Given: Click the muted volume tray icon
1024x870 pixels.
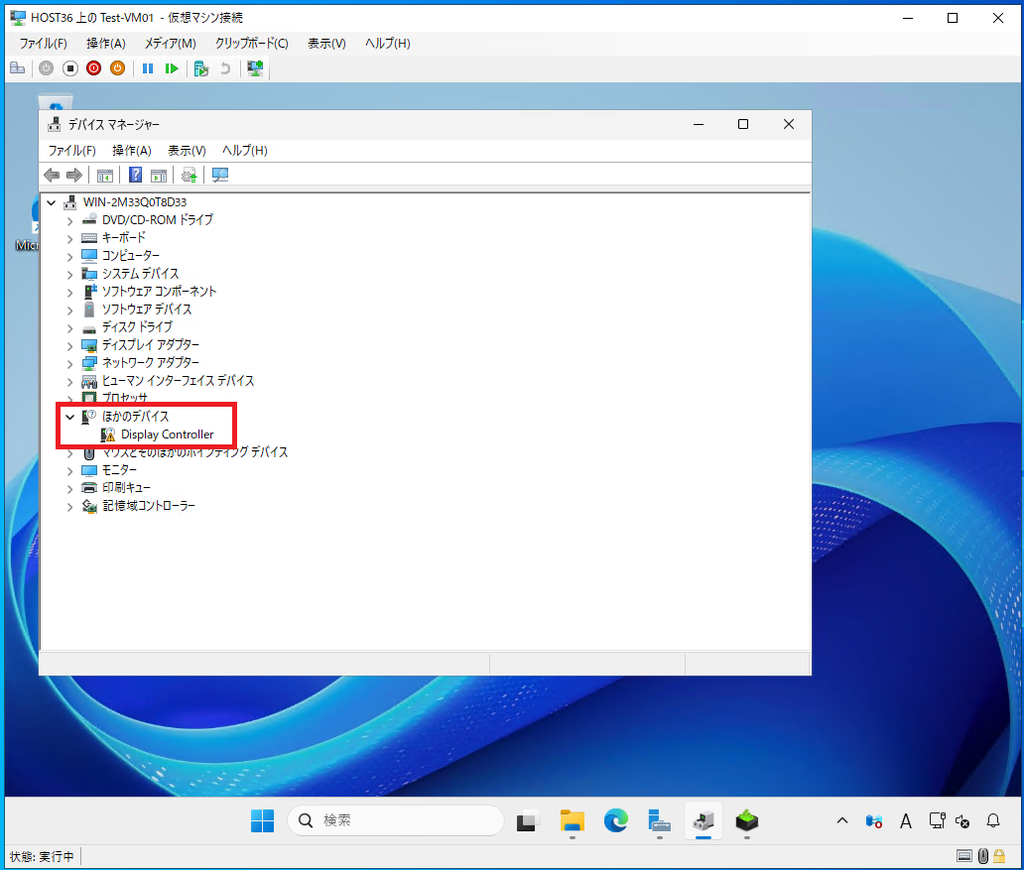Looking at the screenshot, I should 962,820.
